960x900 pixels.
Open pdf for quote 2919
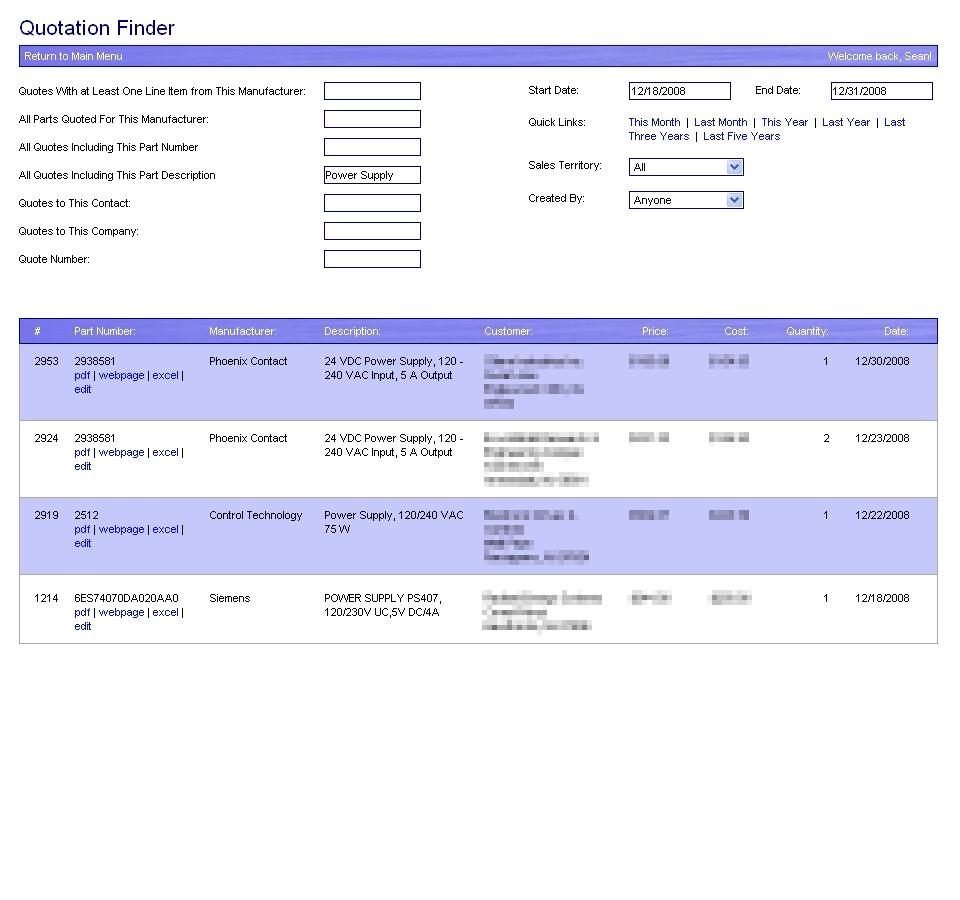pyautogui.click(x=82, y=530)
